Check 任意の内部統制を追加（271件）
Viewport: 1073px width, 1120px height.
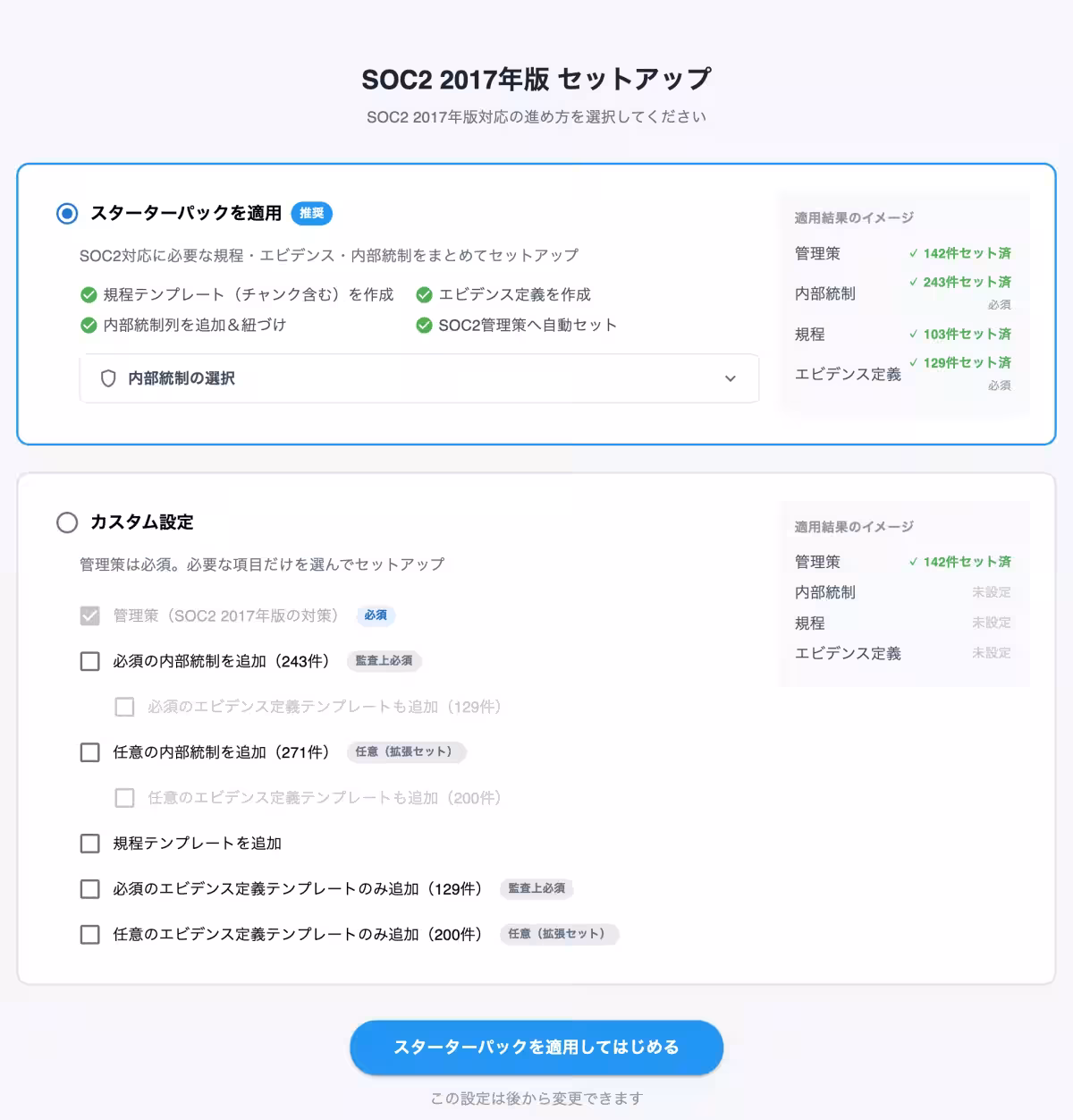pos(89,752)
